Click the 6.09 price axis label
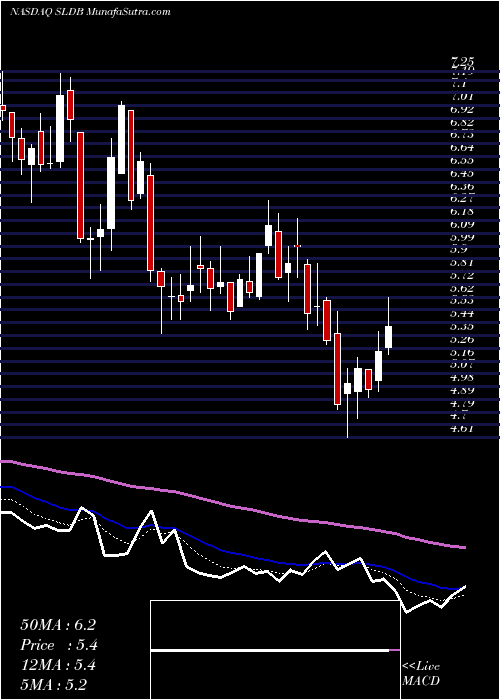 point(462,225)
